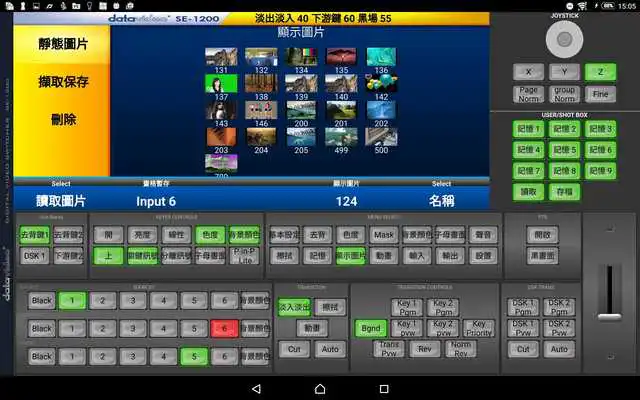This screenshot has width=640, height=400.
Task: Pick thumbnail numbered 143
Action: [x=221, y=110]
